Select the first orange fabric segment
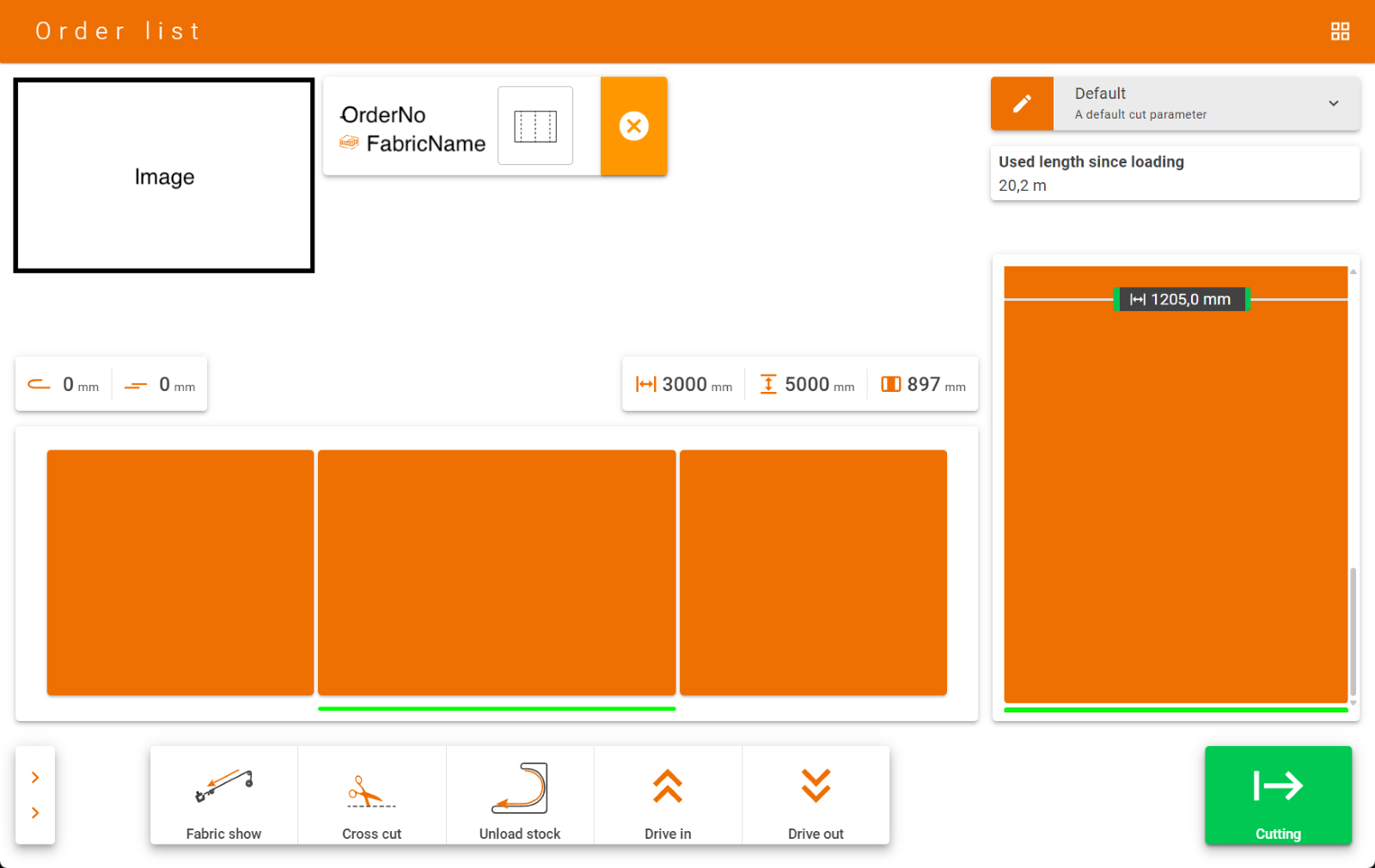This screenshot has height=868, width=1375. (180, 572)
